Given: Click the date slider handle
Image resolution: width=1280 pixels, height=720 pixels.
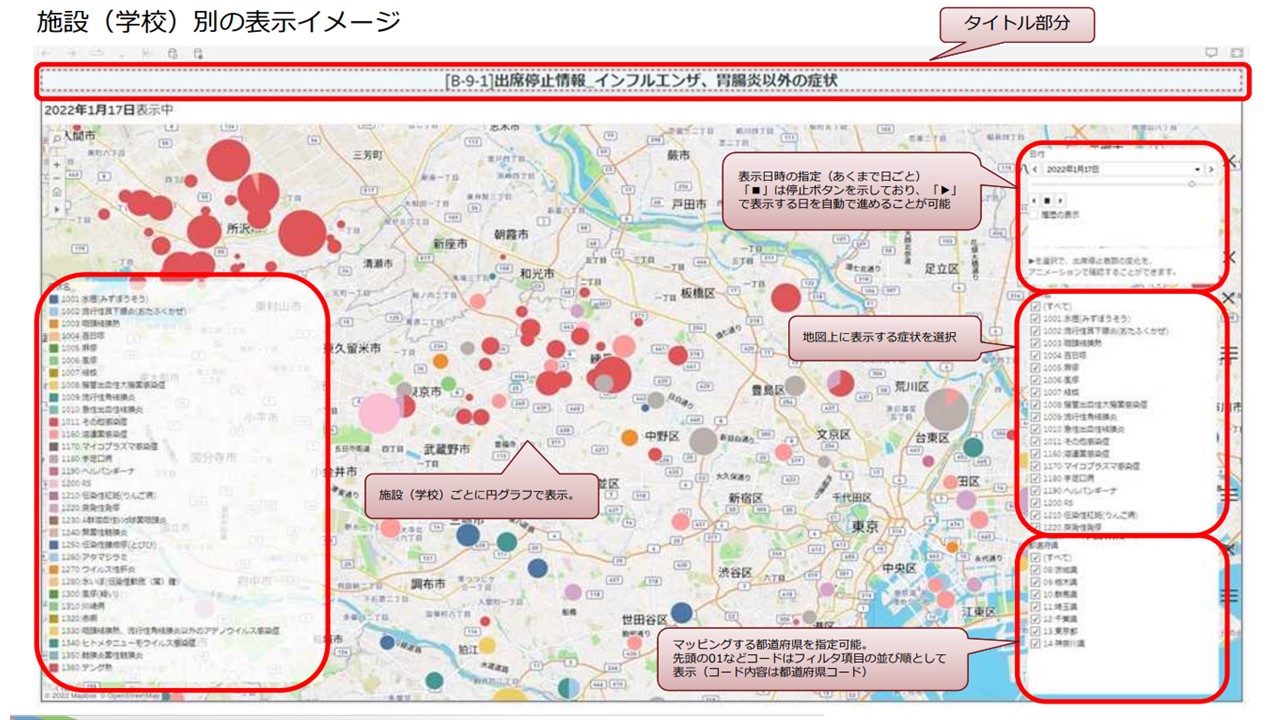Looking at the screenshot, I should [1192, 184].
